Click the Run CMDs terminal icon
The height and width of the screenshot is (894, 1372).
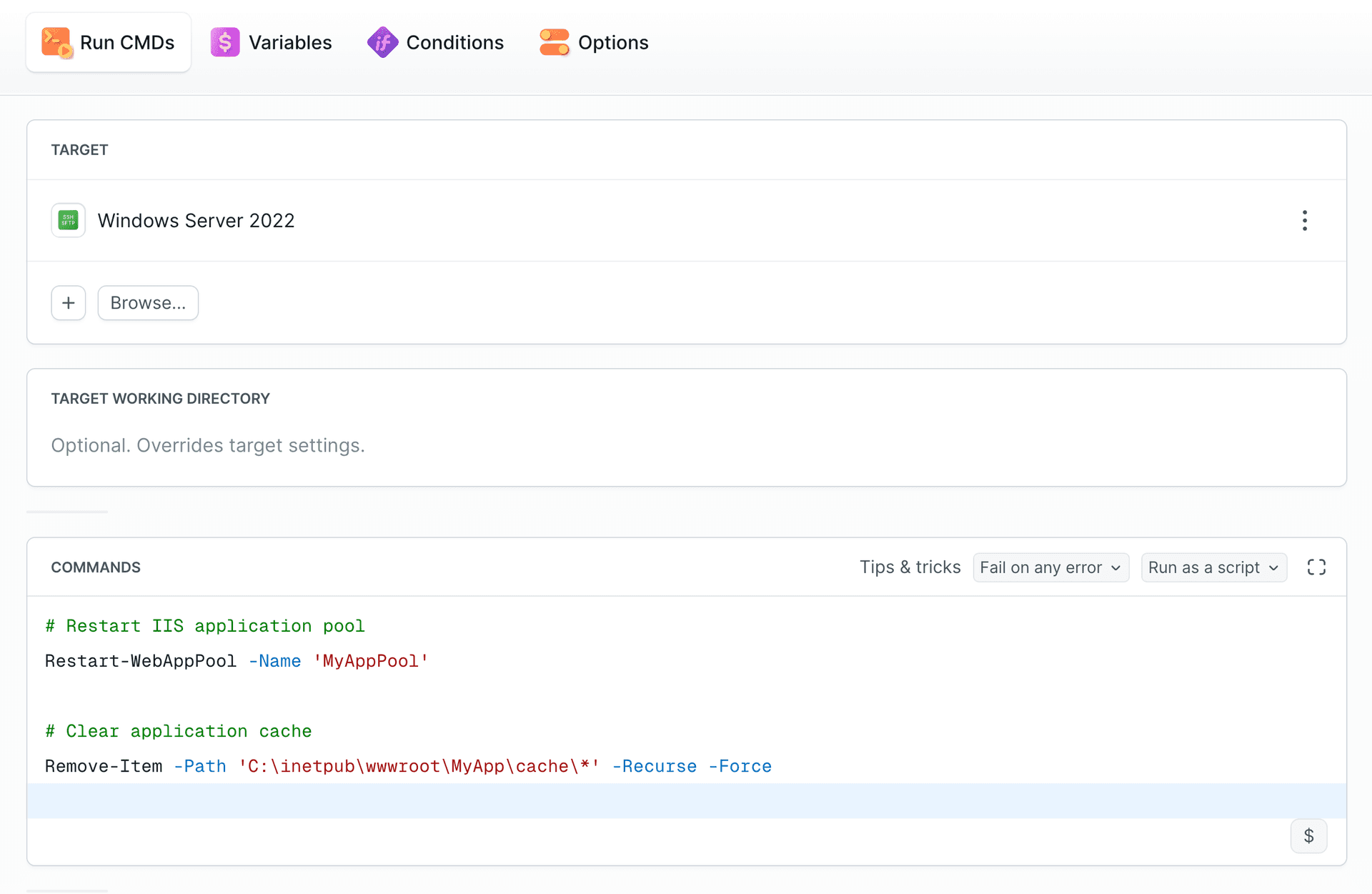coord(56,42)
